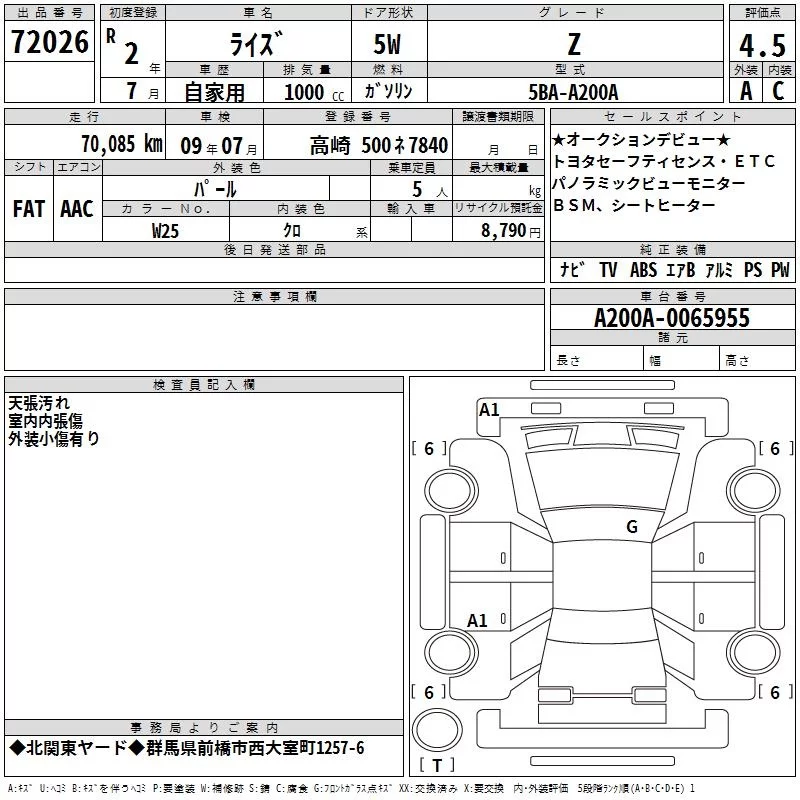Click the ナビ equipment label
This screenshot has width=800, height=800.
coord(572,269)
